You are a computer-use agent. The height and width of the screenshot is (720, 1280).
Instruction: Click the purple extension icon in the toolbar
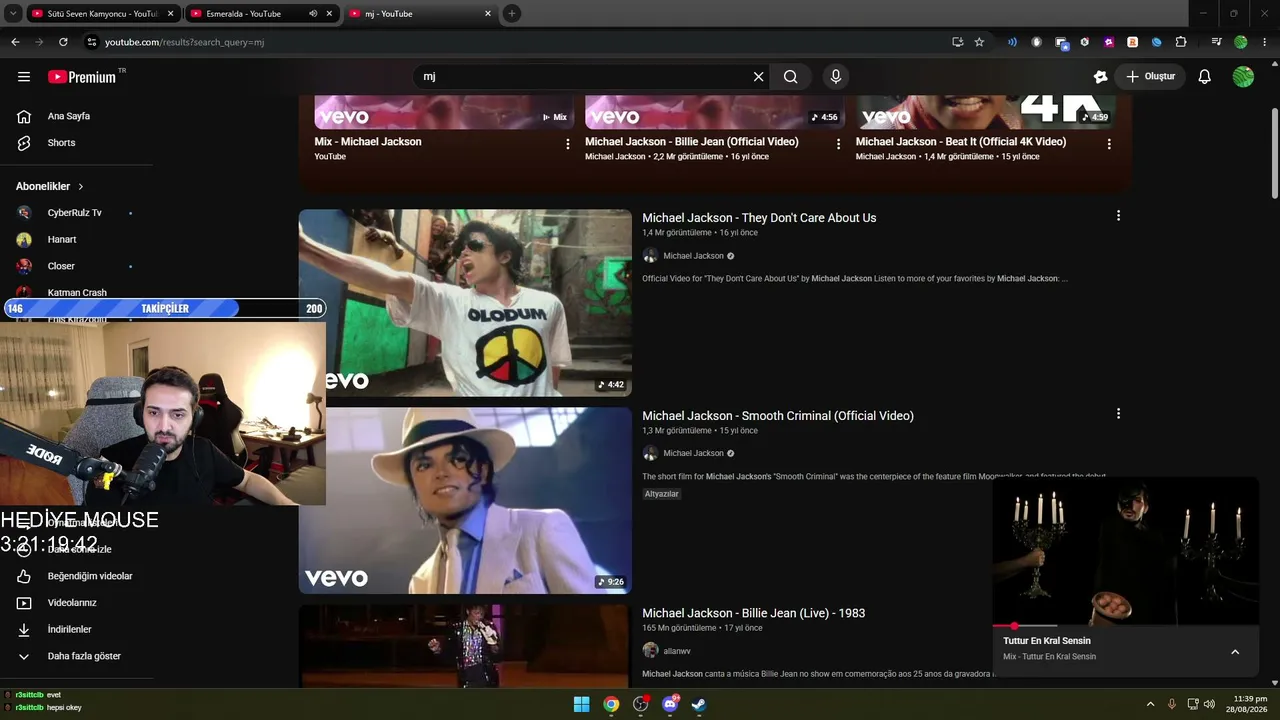coord(1109,42)
